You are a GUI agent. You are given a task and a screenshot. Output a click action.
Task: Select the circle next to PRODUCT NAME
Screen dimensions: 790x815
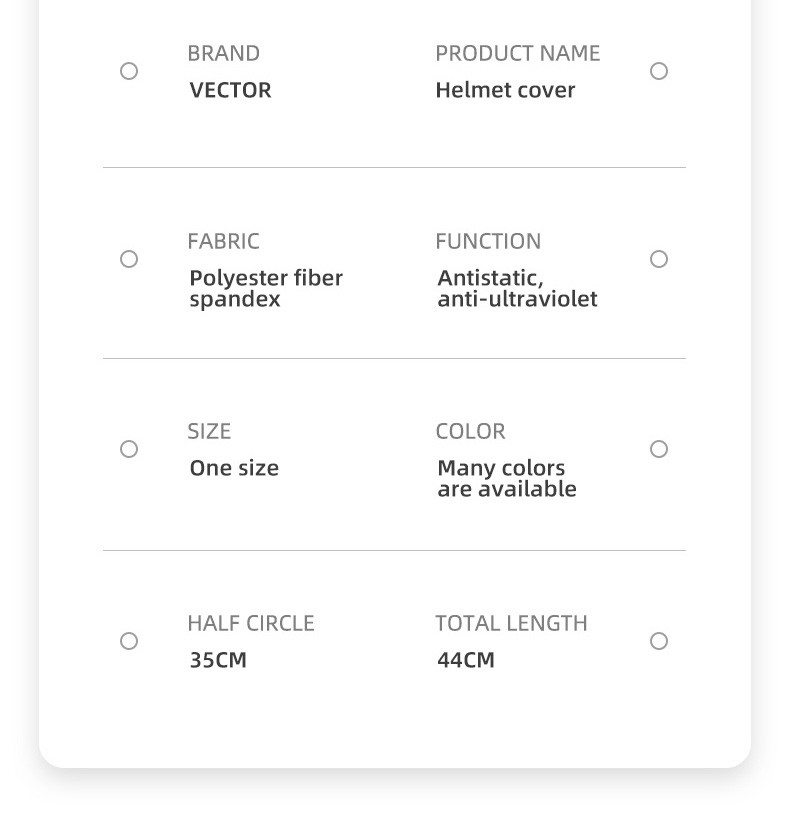(x=659, y=71)
